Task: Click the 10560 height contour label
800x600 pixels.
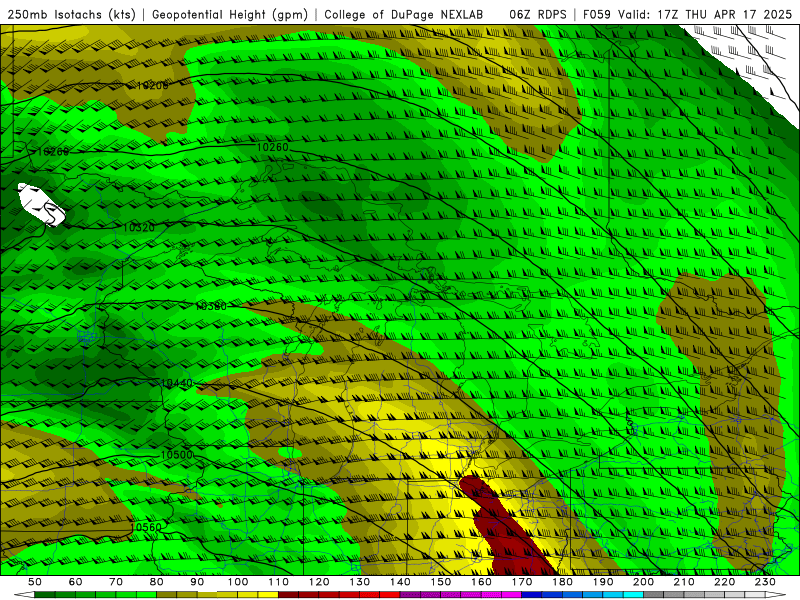Action: click(x=146, y=527)
